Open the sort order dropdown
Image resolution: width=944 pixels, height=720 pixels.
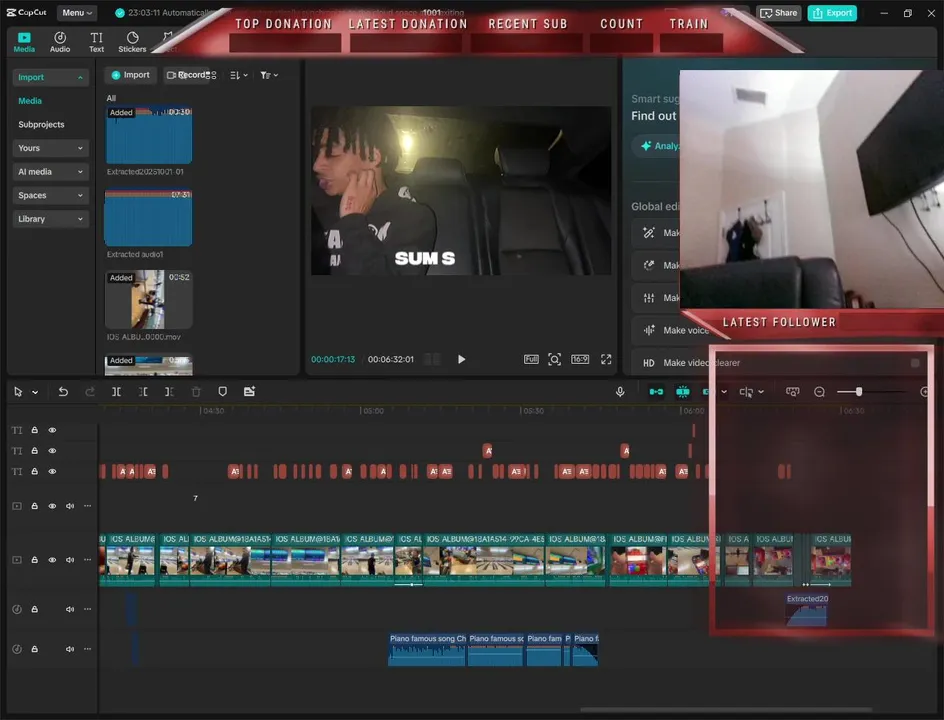tap(239, 75)
